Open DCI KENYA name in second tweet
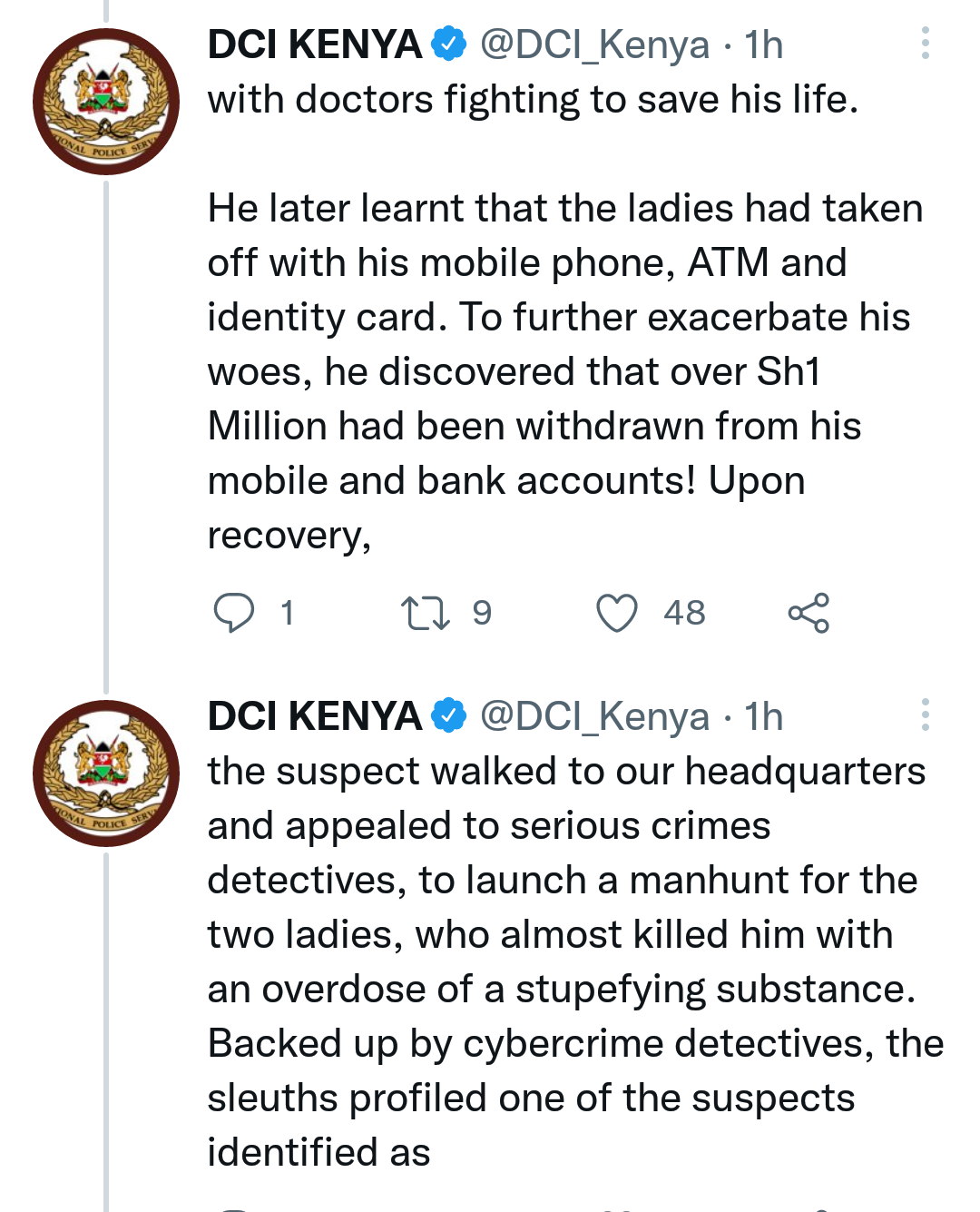 coord(315,716)
